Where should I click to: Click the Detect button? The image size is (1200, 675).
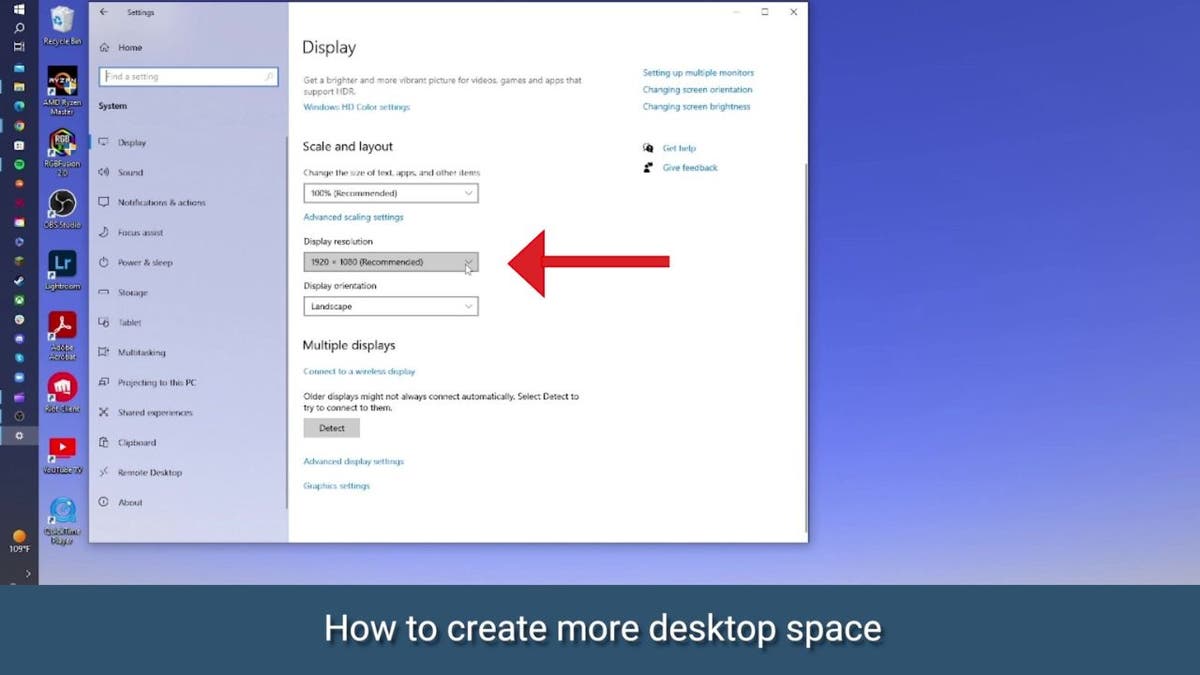pyautogui.click(x=332, y=428)
